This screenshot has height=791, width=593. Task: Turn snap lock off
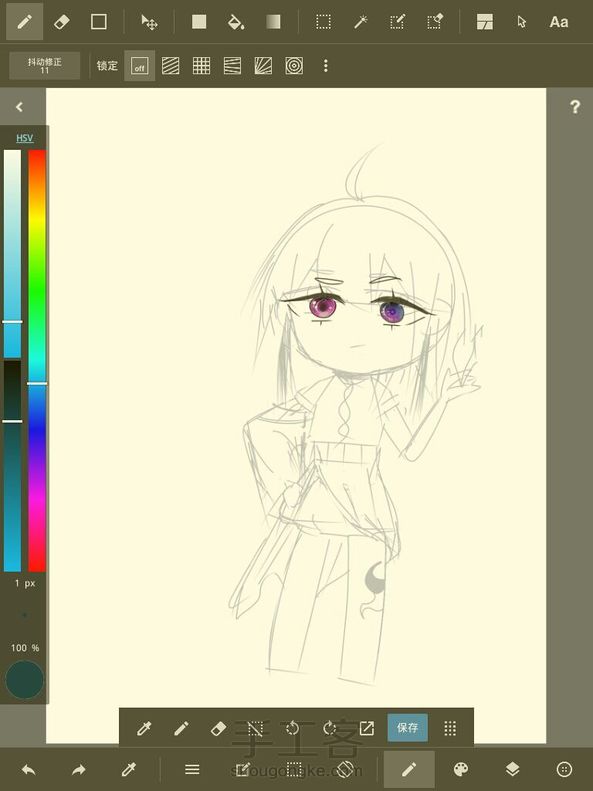tap(139, 66)
